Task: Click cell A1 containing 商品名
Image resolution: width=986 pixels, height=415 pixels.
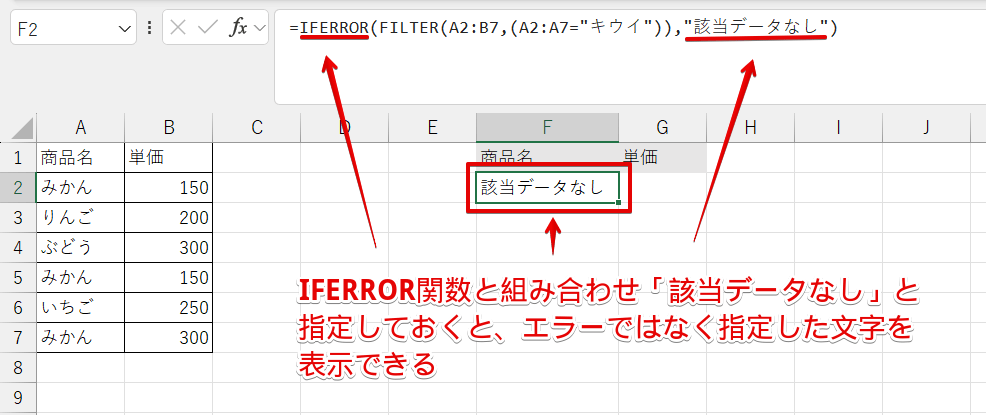Action: click(80, 157)
